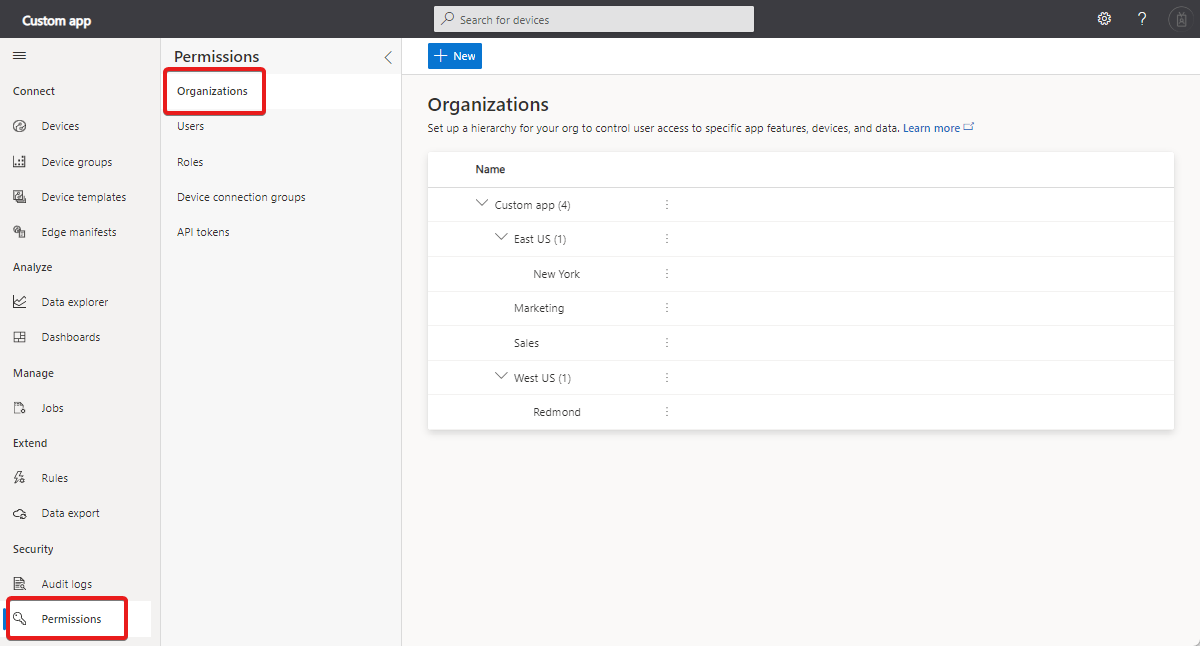
Task: Select the Redmond organization row
Action: point(800,412)
